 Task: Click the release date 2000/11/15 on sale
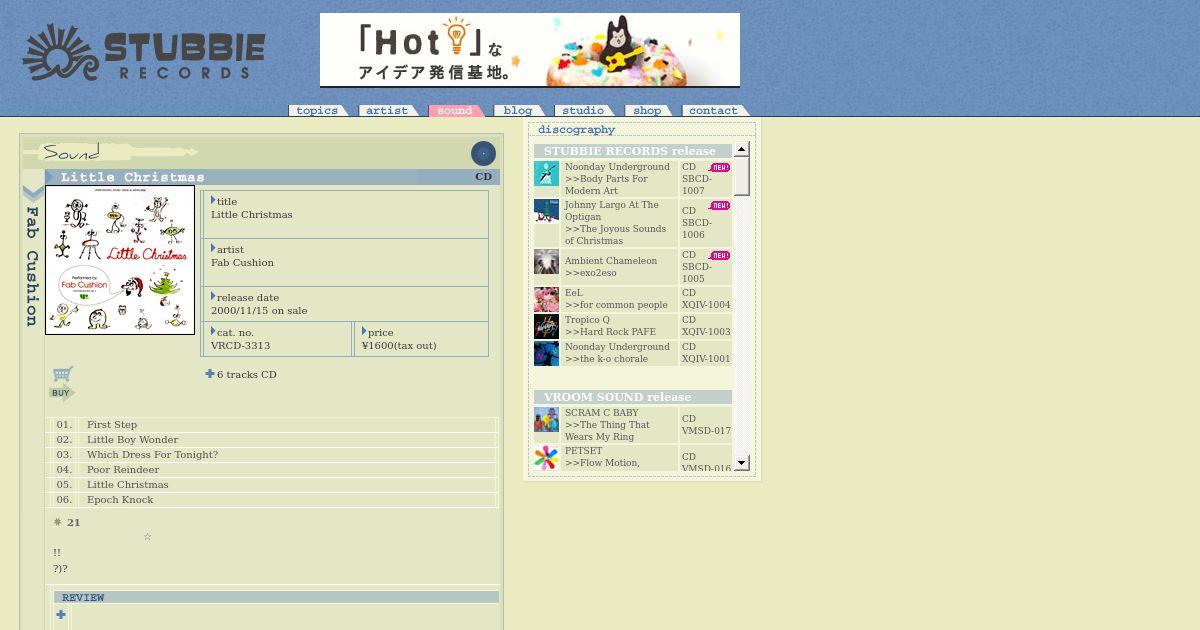click(259, 311)
